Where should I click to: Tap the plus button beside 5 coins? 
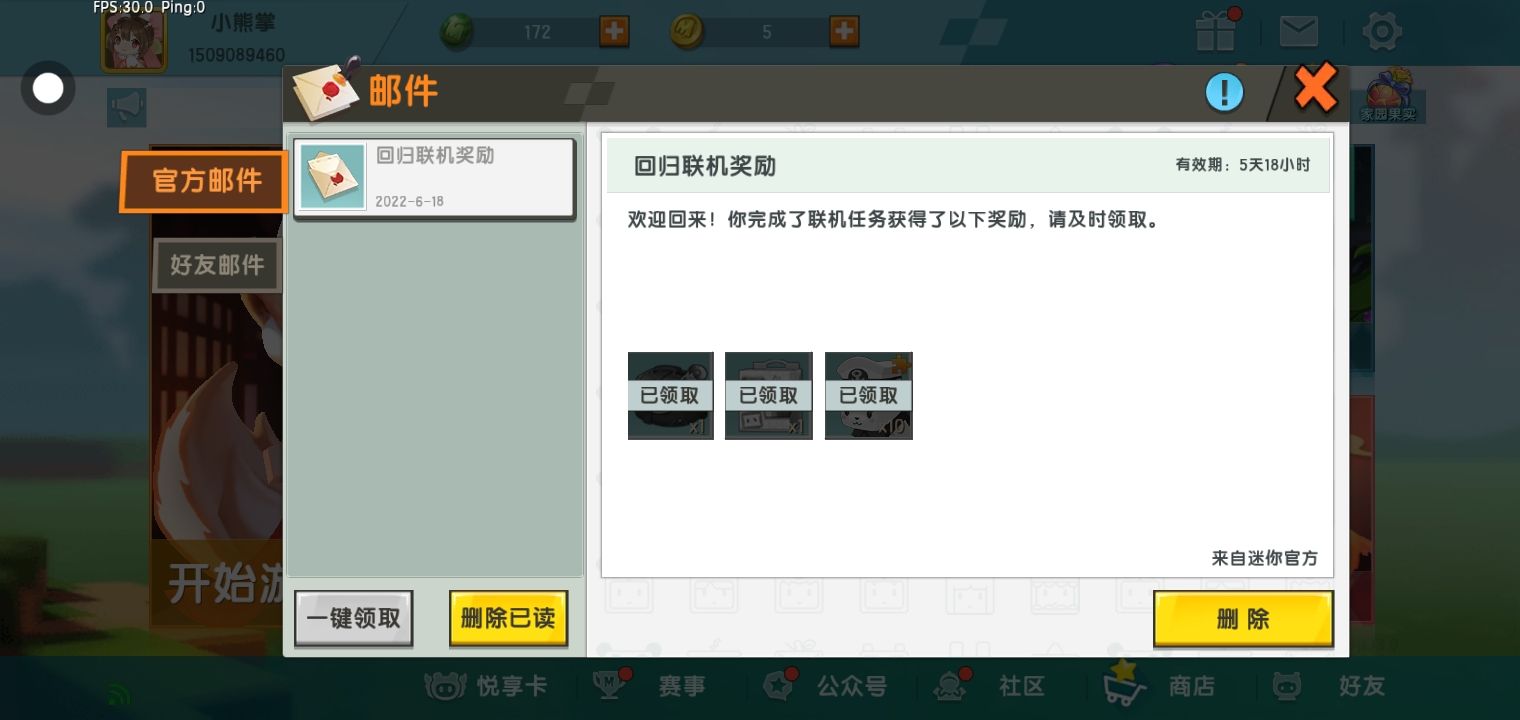844,32
